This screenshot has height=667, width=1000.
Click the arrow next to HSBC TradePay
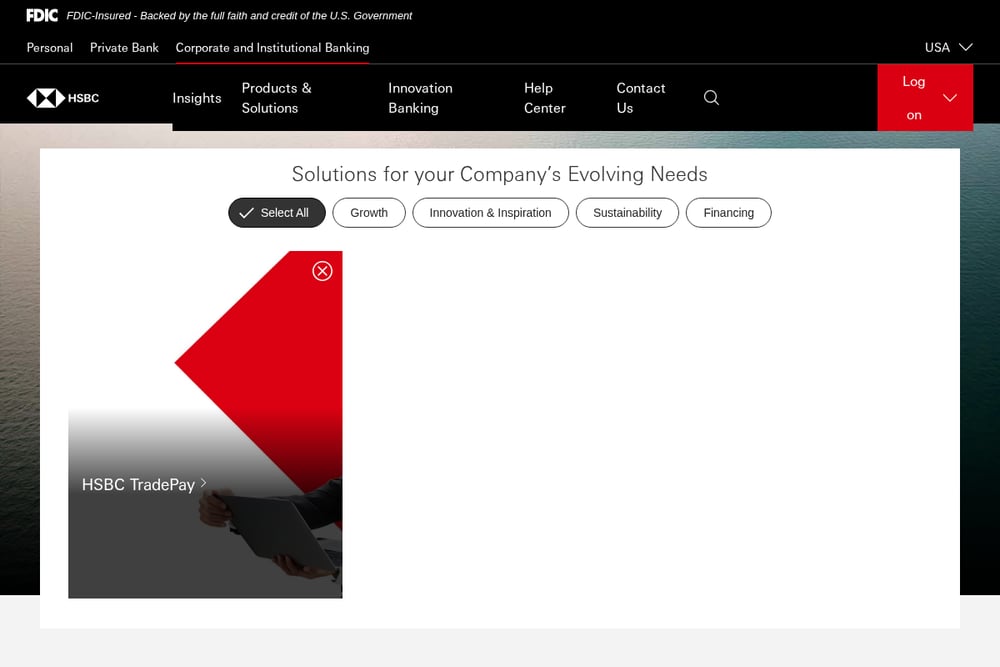203,483
